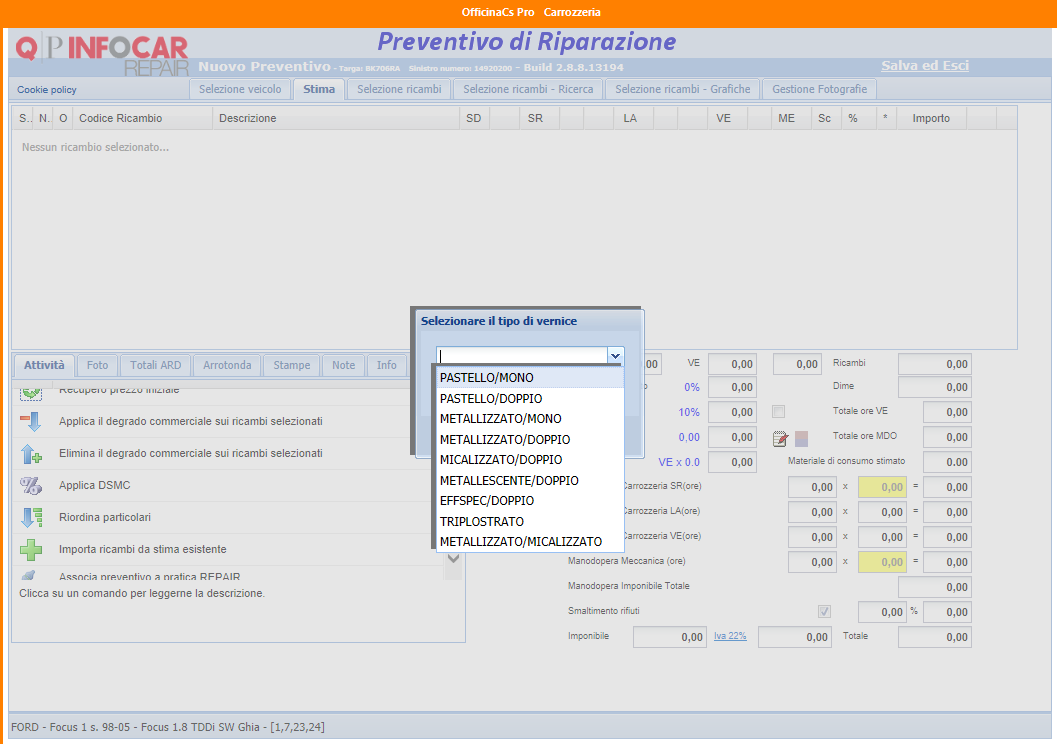1057x744 pixels.
Task: Toggle the checkbox beside Totale ore VE
Action: coord(779,412)
